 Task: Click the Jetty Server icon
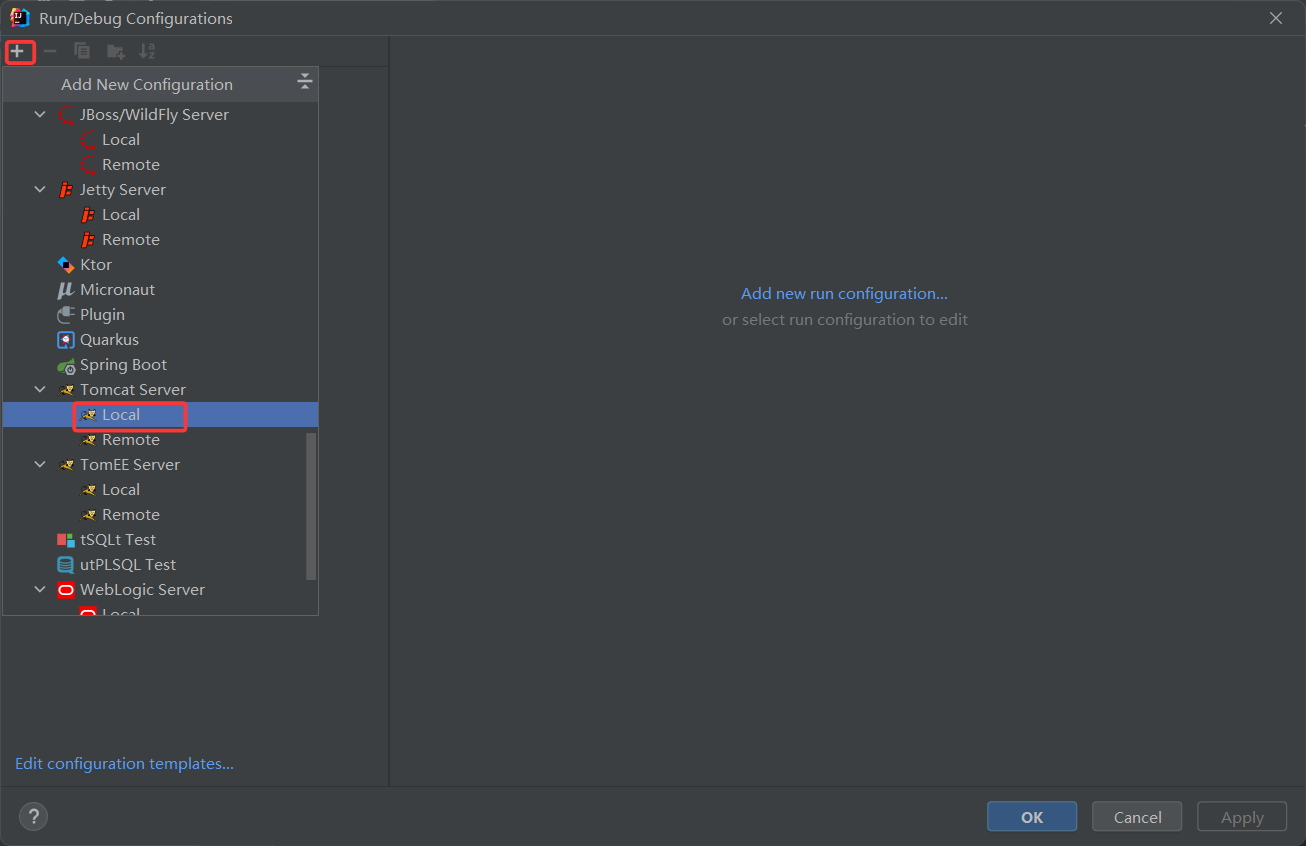coord(66,190)
